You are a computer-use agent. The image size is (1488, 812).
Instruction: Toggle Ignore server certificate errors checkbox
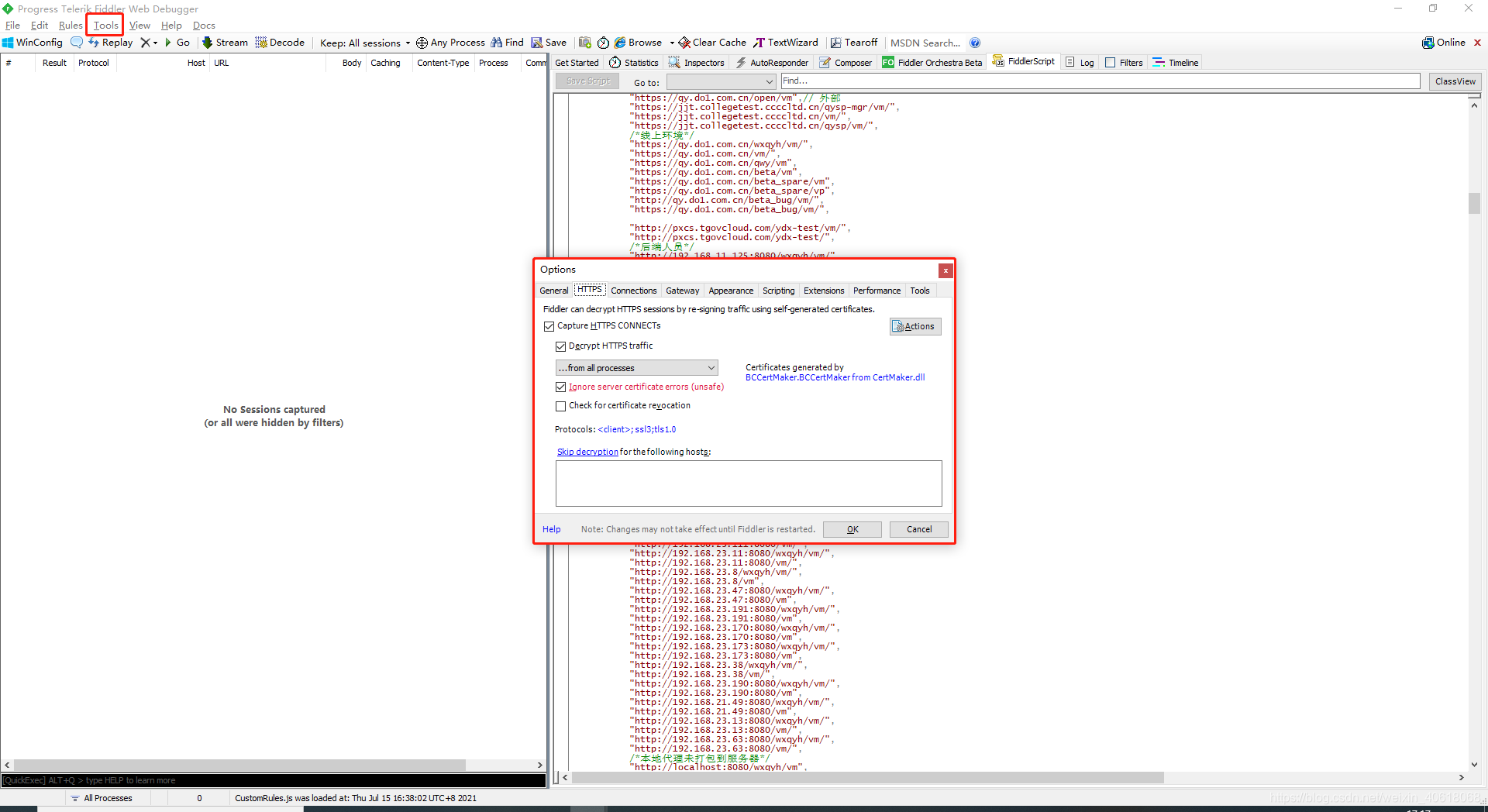pyautogui.click(x=561, y=387)
